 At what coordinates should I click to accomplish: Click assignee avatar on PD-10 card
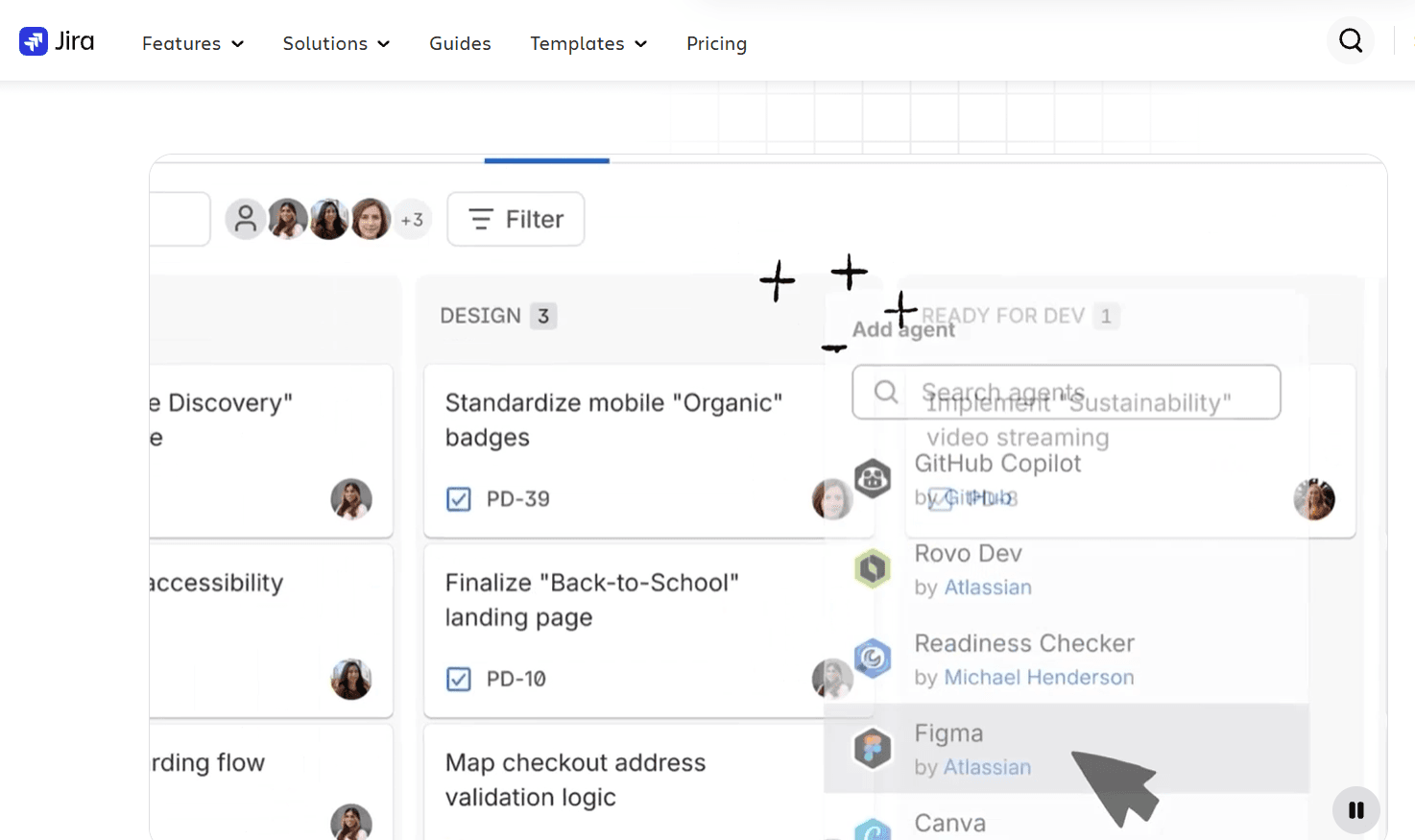tap(831, 679)
